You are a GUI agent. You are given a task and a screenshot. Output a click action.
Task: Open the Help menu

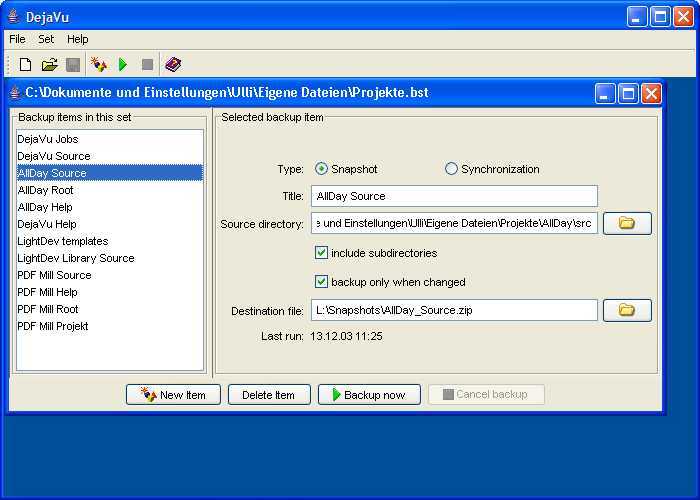(78, 39)
